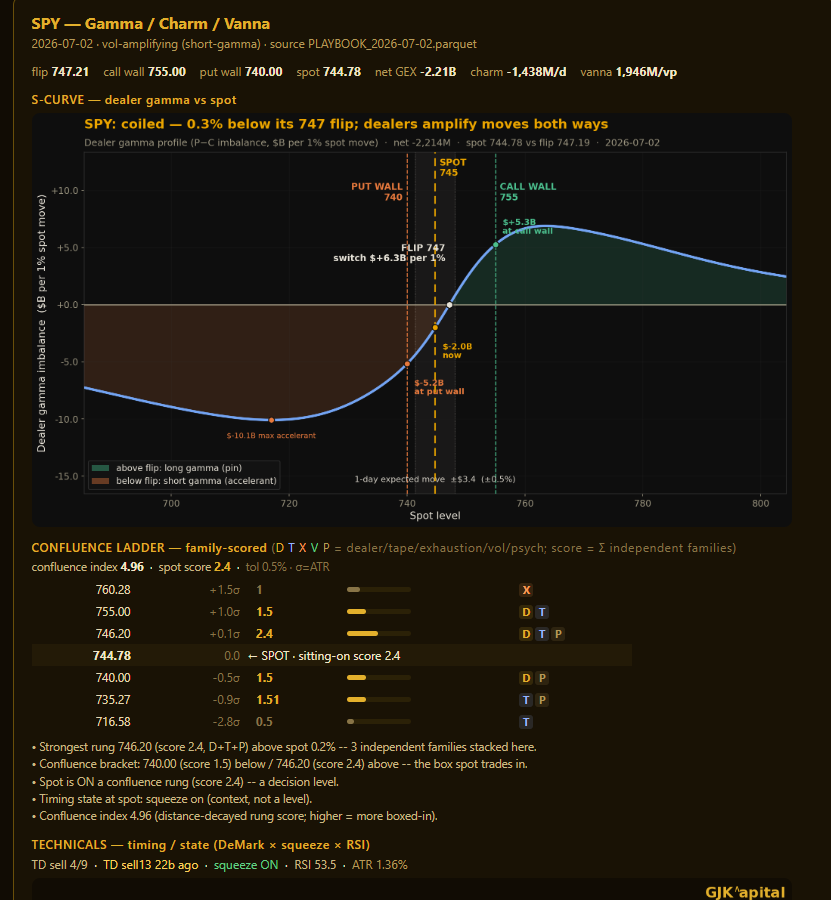Click the 'Strongest rung 746.20' bullet note
Screen dimensions: 831x900
coord(284,747)
